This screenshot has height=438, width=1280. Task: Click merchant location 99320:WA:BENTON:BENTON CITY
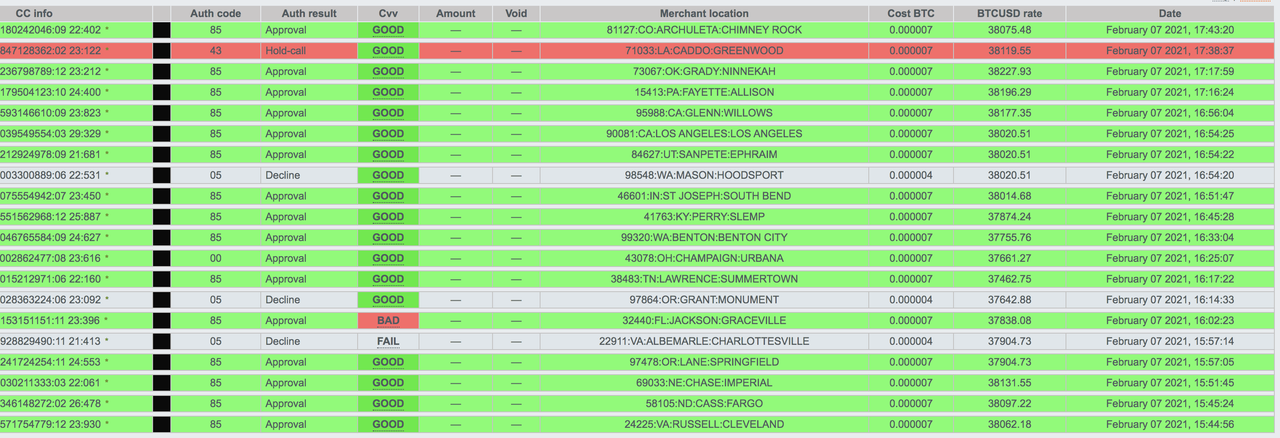pyautogui.click(x=704, y=237)
